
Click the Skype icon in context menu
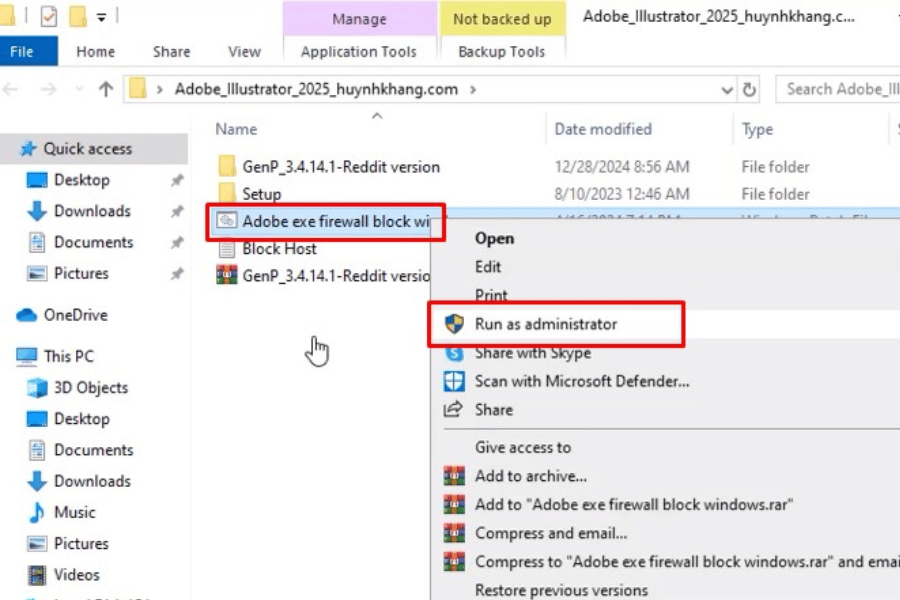pos(455,353)
